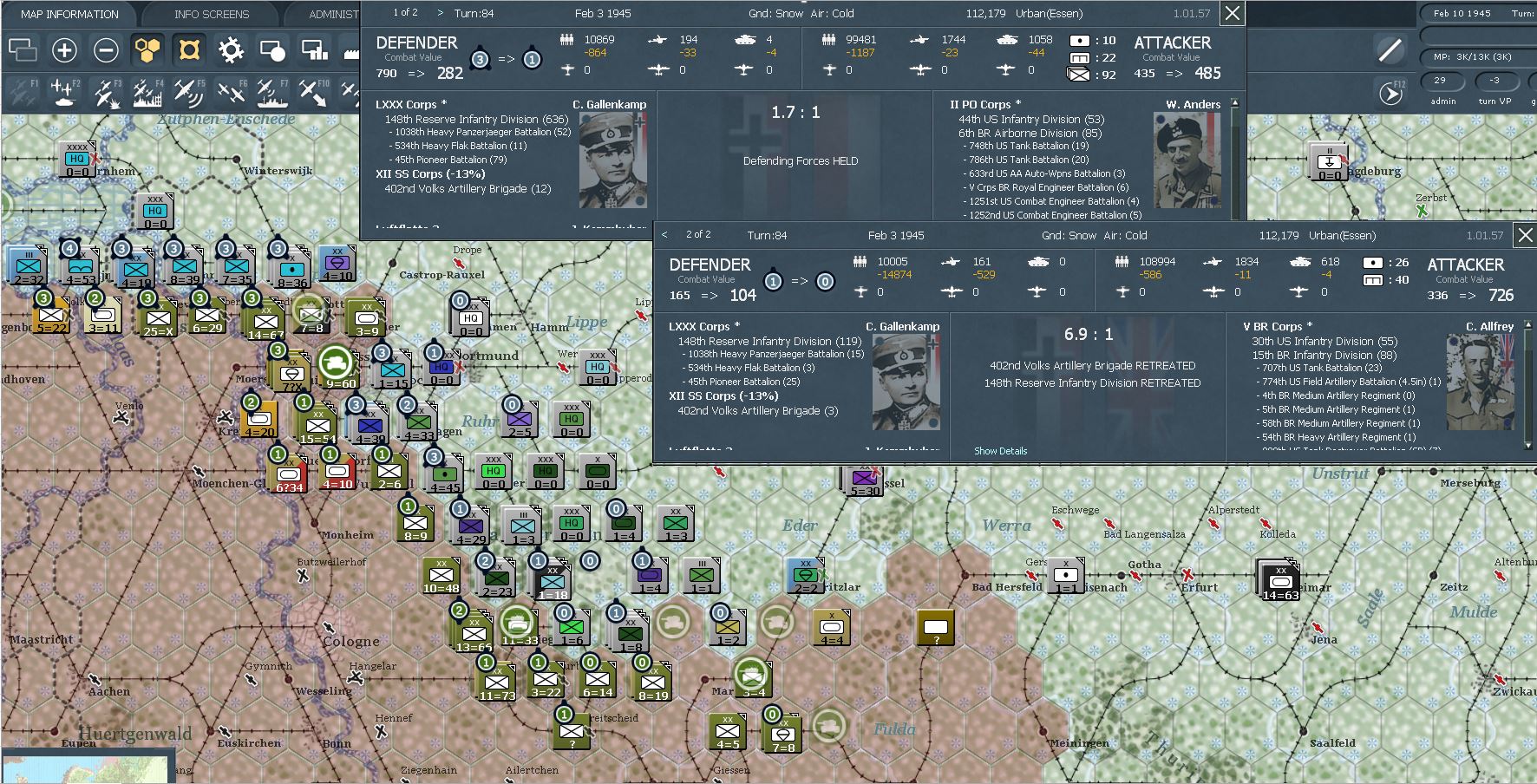This screenshot has height=784, width=1537.
Task: Click the F12 end turn arrow icon
Action: [1390, 92]
